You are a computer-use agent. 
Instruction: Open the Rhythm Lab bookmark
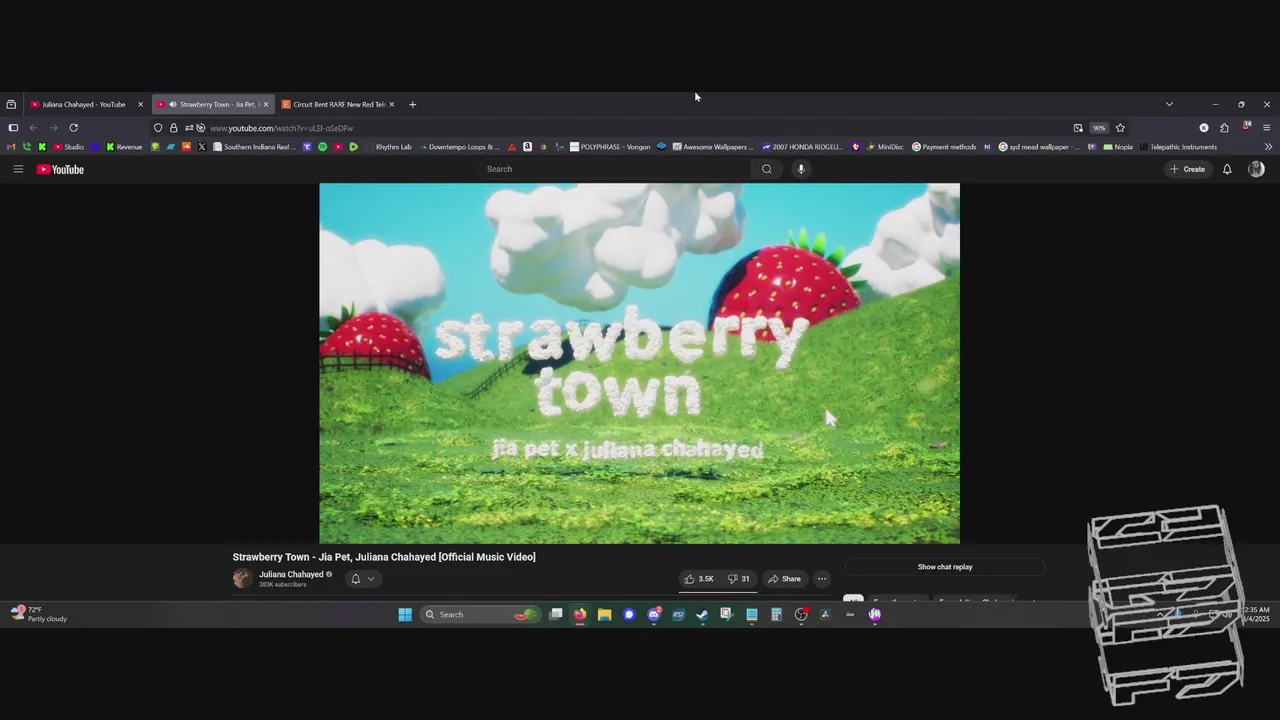coord(388,147)
